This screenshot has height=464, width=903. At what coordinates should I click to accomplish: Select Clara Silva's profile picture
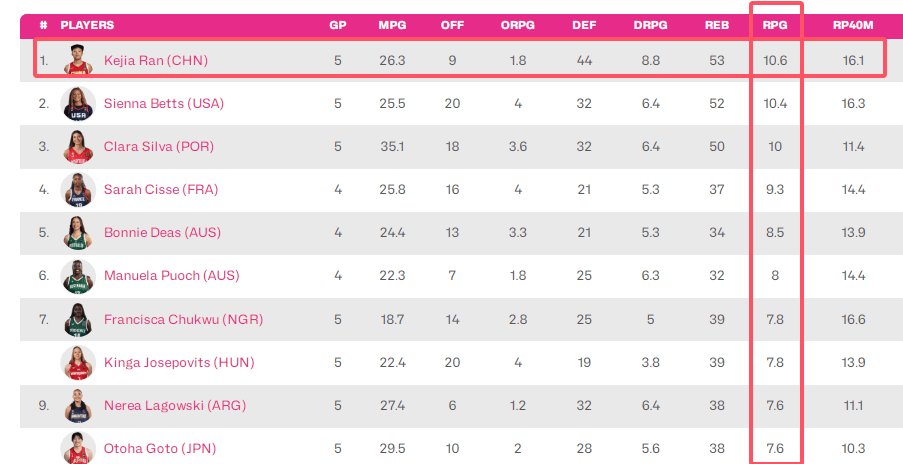(x=78, y=147)
